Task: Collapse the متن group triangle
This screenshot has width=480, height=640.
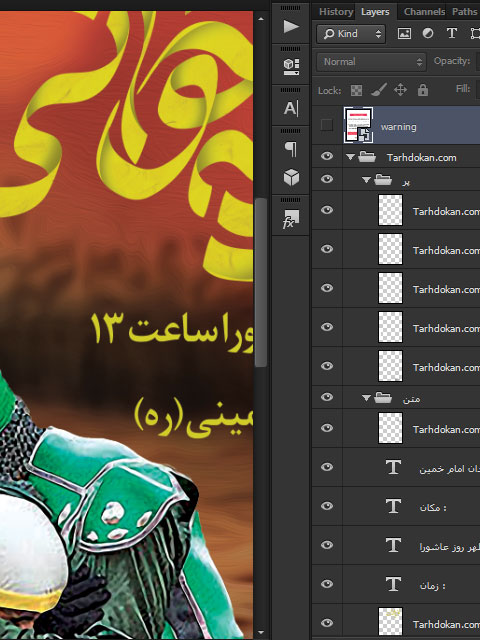Action: click(366, 398)
